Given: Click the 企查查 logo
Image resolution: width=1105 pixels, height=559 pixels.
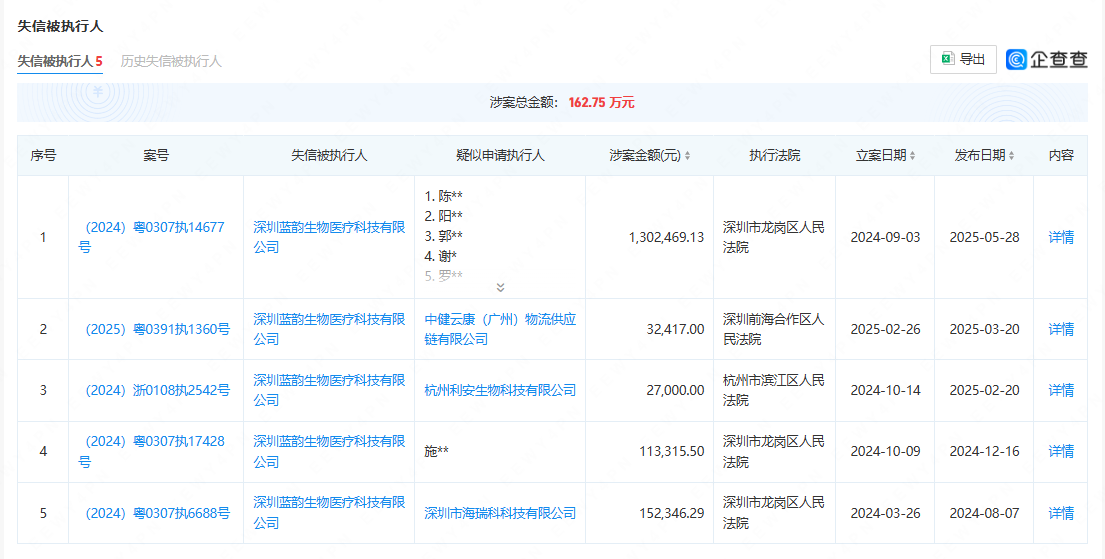Looking at the screenshot, I should tap(1047, 59).
